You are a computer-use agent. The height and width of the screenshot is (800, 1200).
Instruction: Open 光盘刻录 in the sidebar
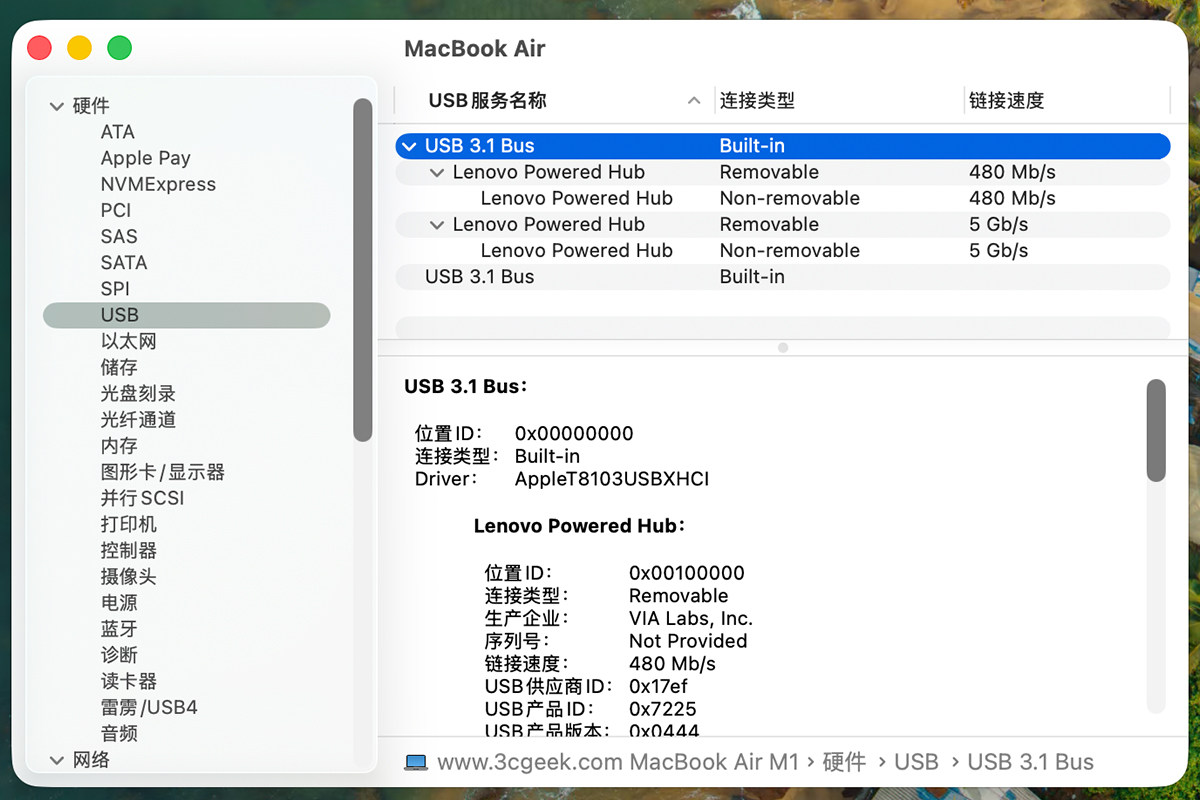(x=138, y=393)
